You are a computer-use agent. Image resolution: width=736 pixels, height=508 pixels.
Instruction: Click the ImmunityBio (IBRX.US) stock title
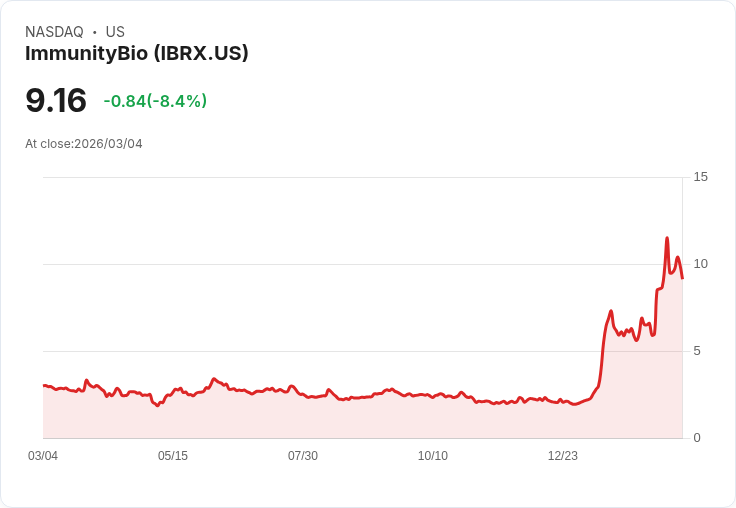coord(137,54)
